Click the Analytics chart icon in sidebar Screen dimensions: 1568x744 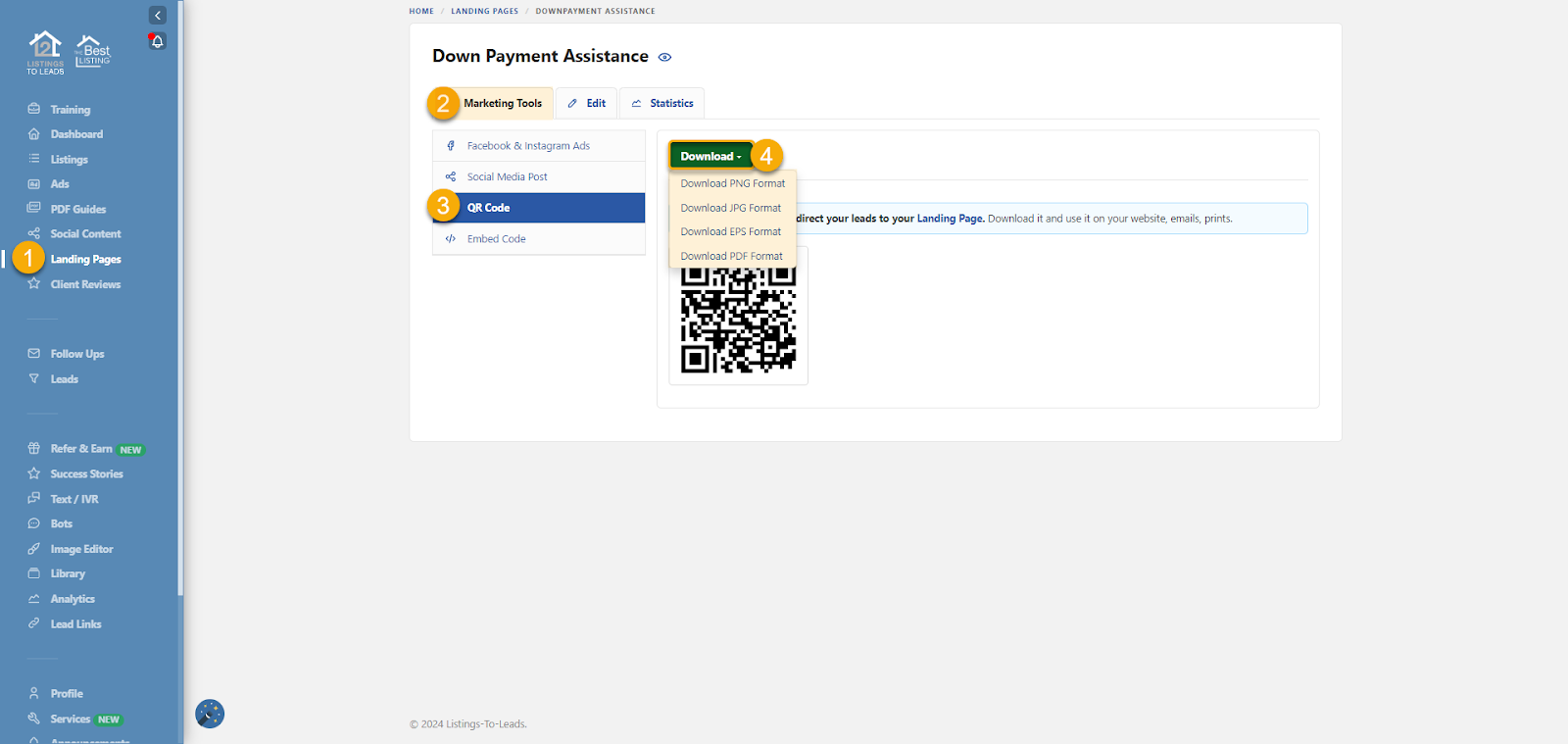pyautogui.click(x=33, y=599)
